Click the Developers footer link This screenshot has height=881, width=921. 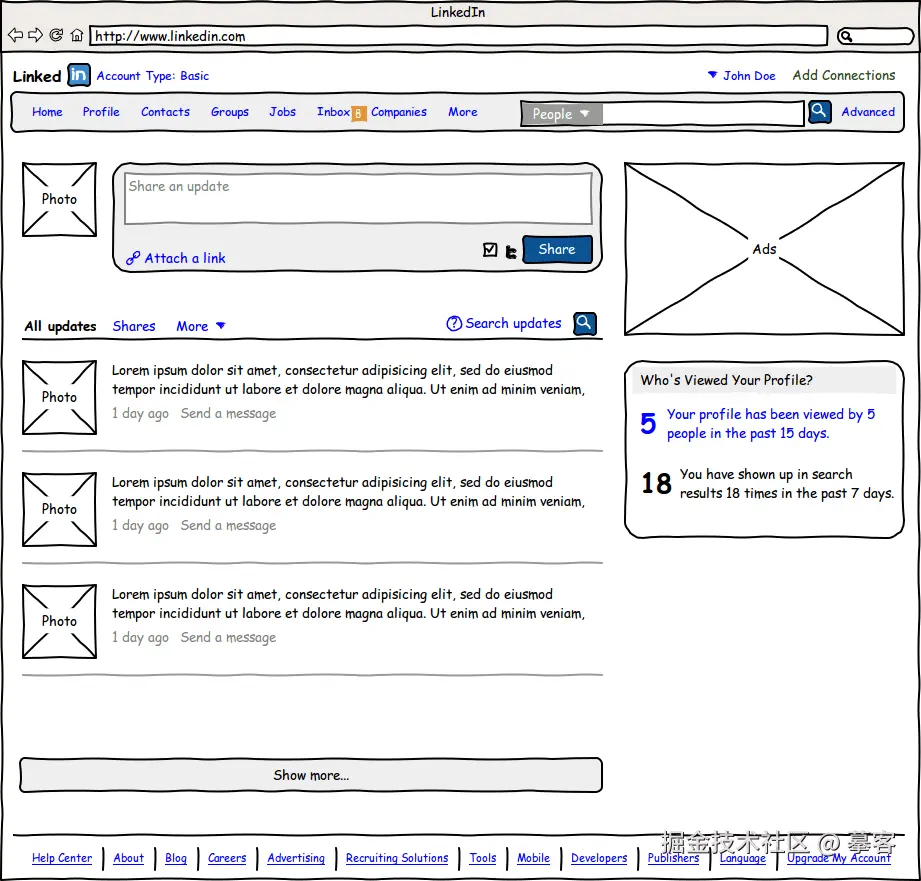(599, 858)
